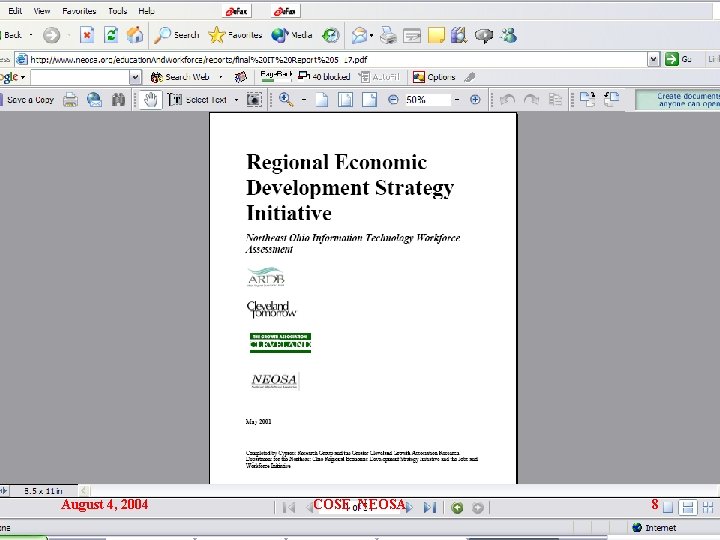
Task: Open Google toolbar Options
Action: [x=434, y=77]
